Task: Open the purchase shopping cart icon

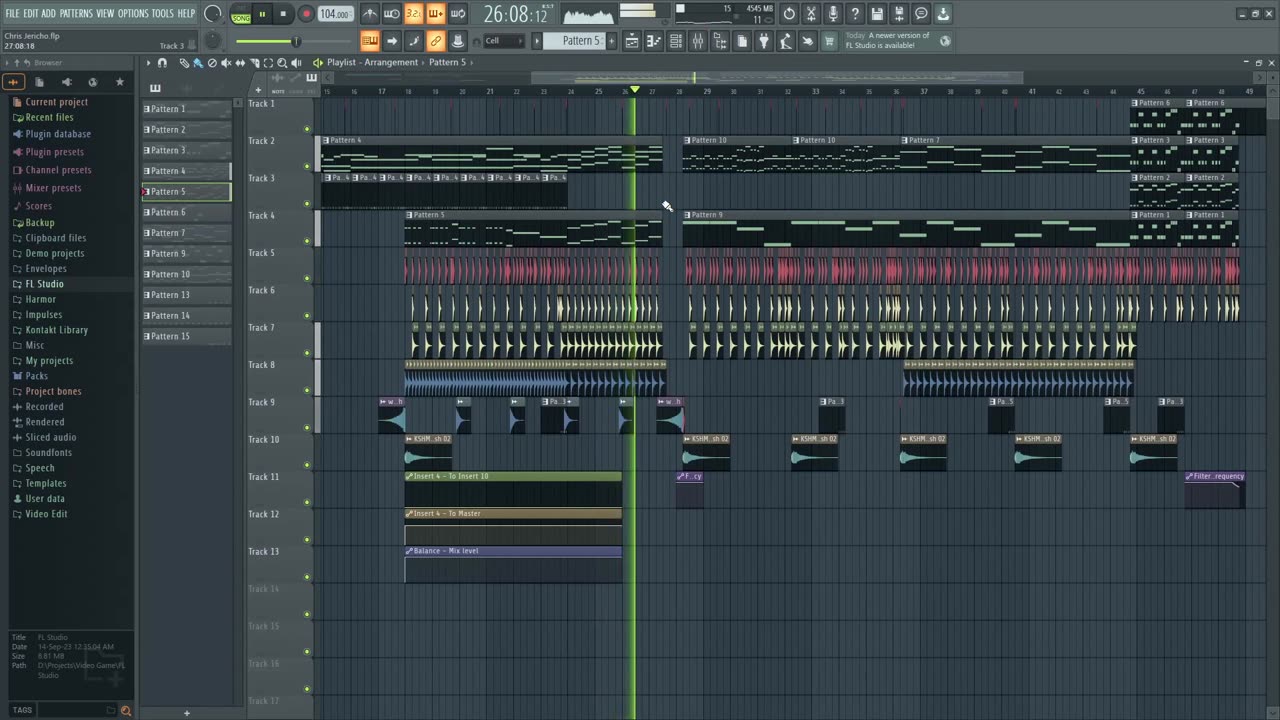Action: tap(829, 41)
